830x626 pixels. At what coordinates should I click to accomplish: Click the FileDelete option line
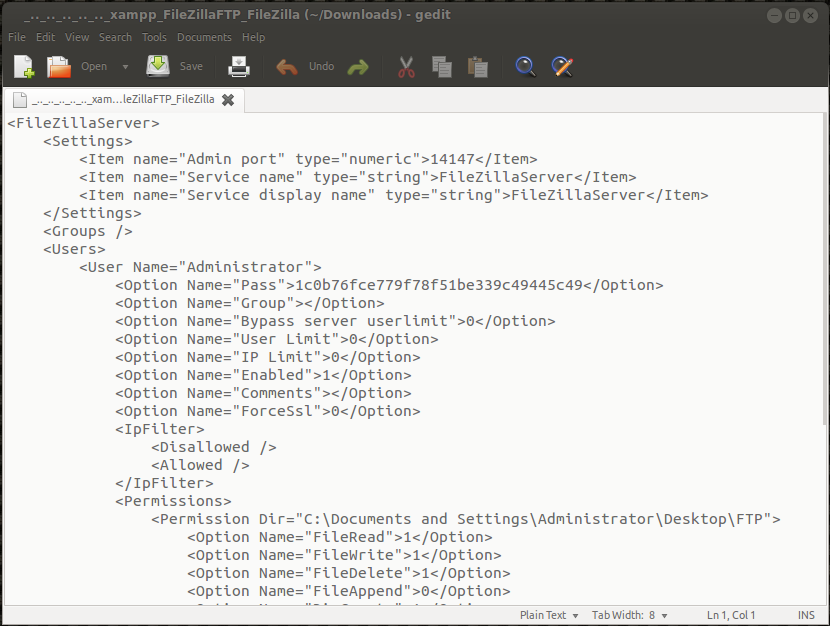pos(349,573)
